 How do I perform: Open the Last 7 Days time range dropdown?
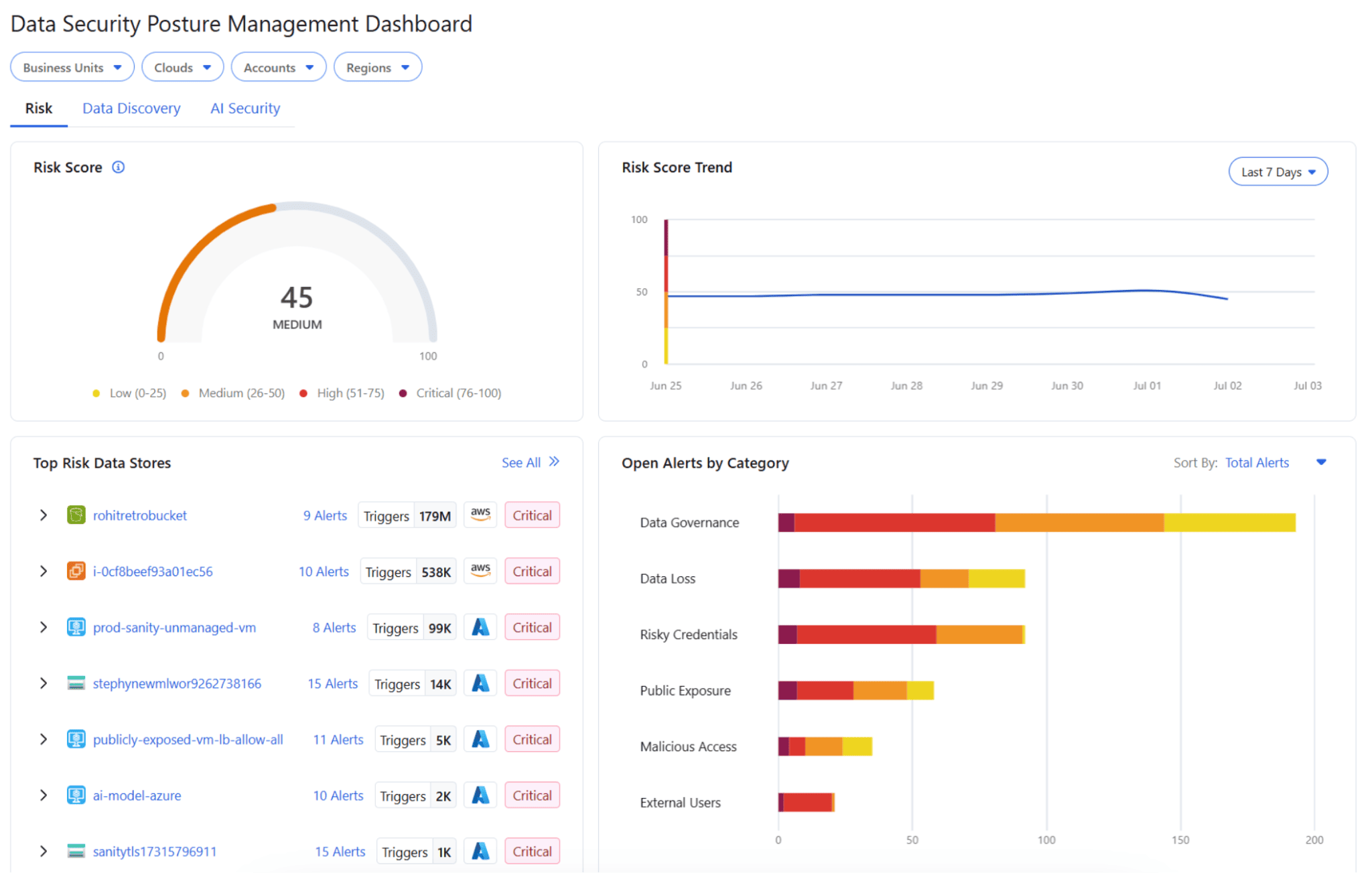point(1278,172)
